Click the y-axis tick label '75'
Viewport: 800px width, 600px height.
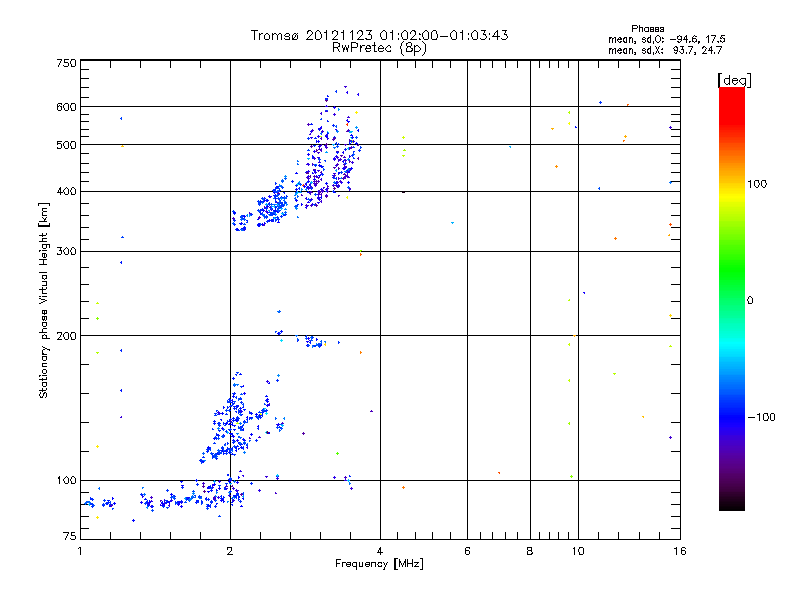[x=70, y=536]
